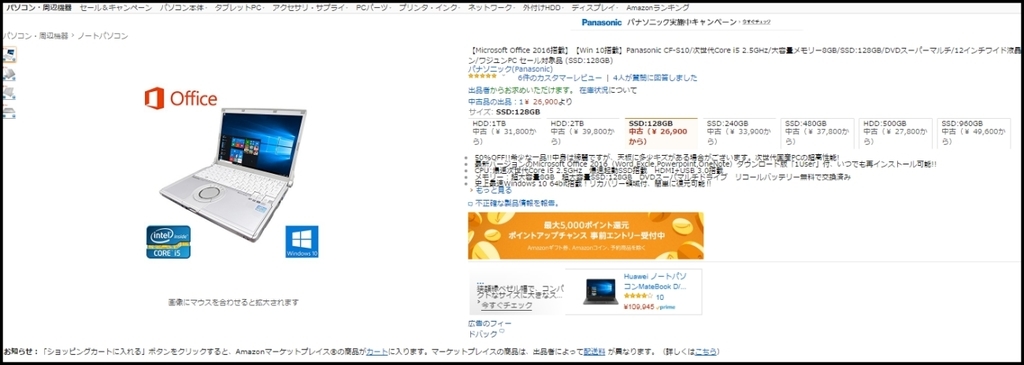Open the PCパーツ navigation dropdown
Image resolution: width=1024 pixels, height=365 pixels.
pyautogui.click(x=374, y=8)
